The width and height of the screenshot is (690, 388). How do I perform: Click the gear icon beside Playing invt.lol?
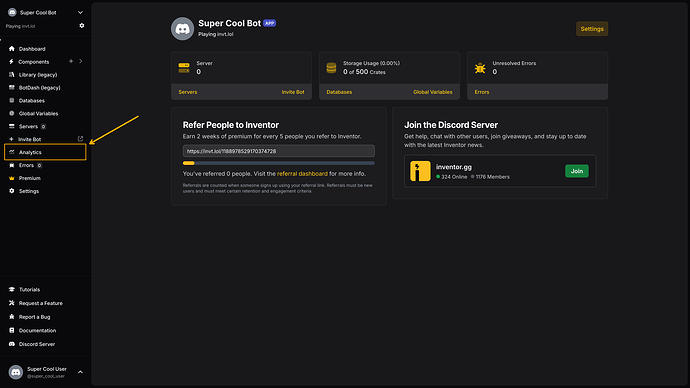82,26
